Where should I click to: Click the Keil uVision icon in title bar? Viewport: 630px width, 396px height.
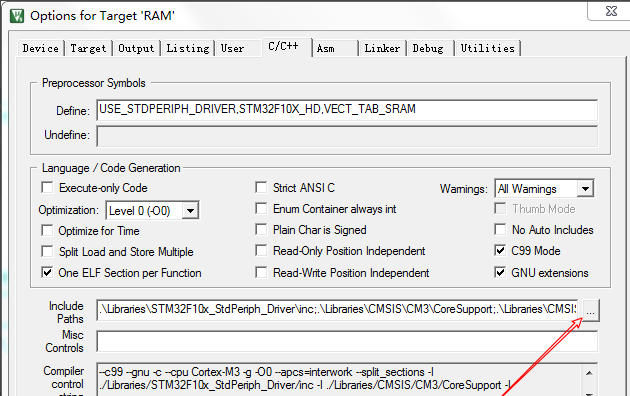pos(17,16)
